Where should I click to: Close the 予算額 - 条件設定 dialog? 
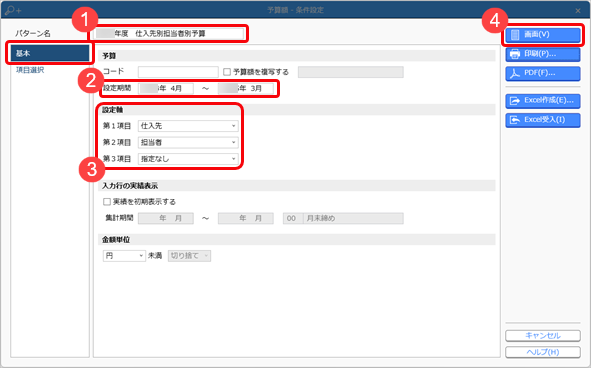pyautogui.click(x=578, y=11)
